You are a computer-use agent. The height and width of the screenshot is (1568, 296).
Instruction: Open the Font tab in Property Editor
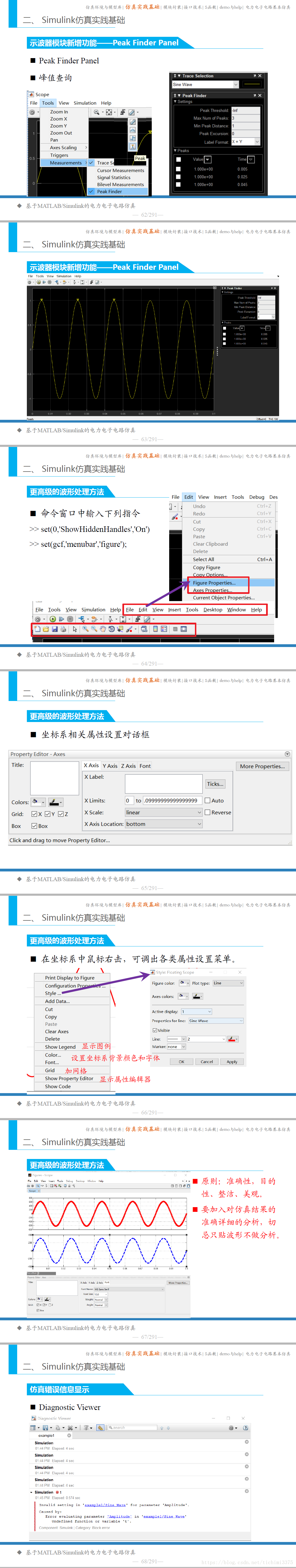[x=145, y=766]
